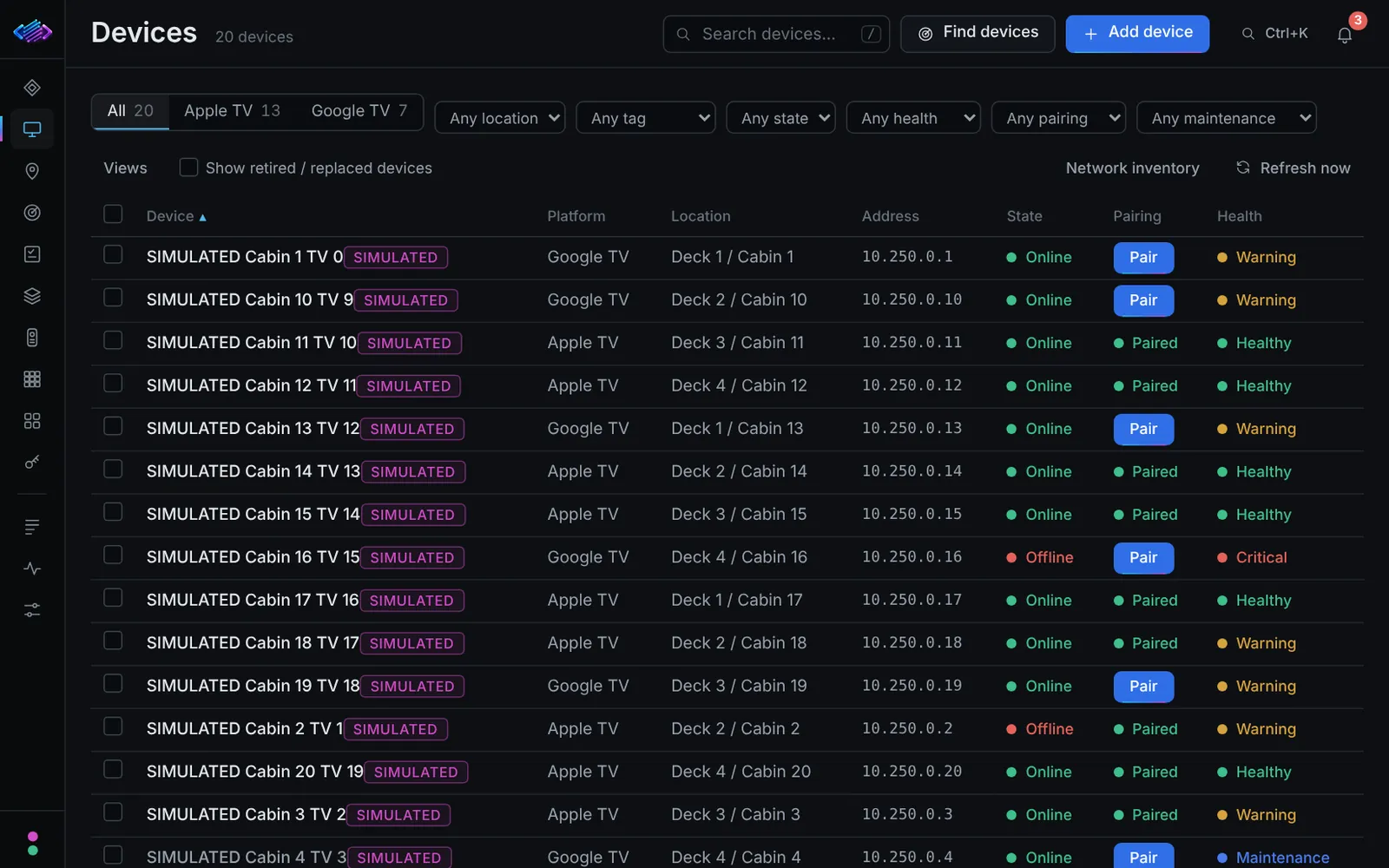
Task: Expand the Any location dropdown
Action: pyautogui.click(x=500, y=118)
